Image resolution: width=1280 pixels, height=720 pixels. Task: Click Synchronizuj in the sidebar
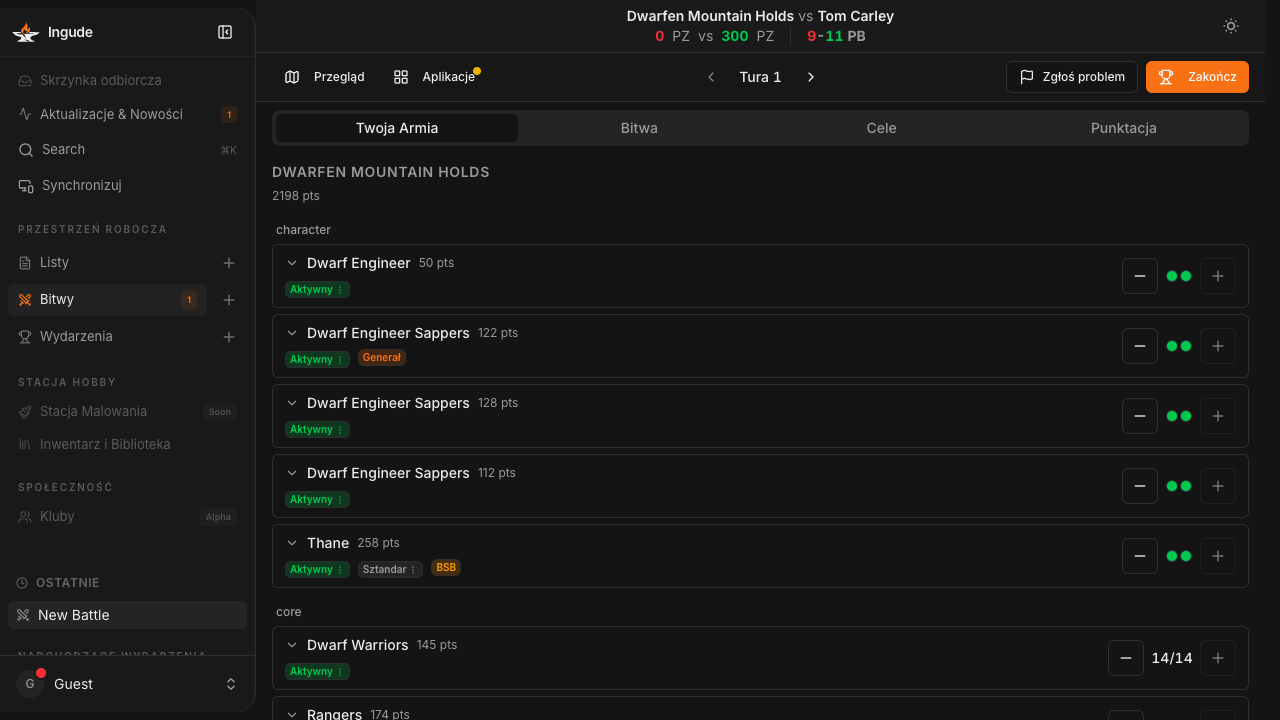point(127,185)
